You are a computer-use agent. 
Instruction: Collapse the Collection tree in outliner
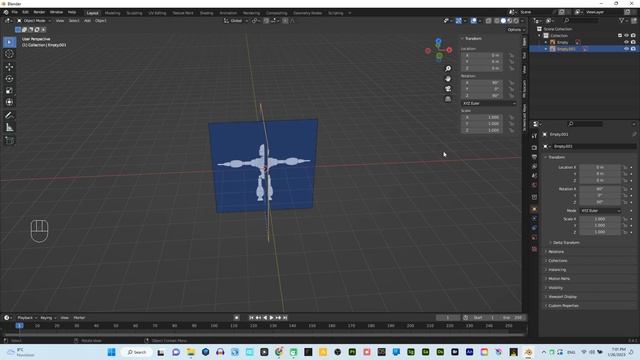(539, 36)
